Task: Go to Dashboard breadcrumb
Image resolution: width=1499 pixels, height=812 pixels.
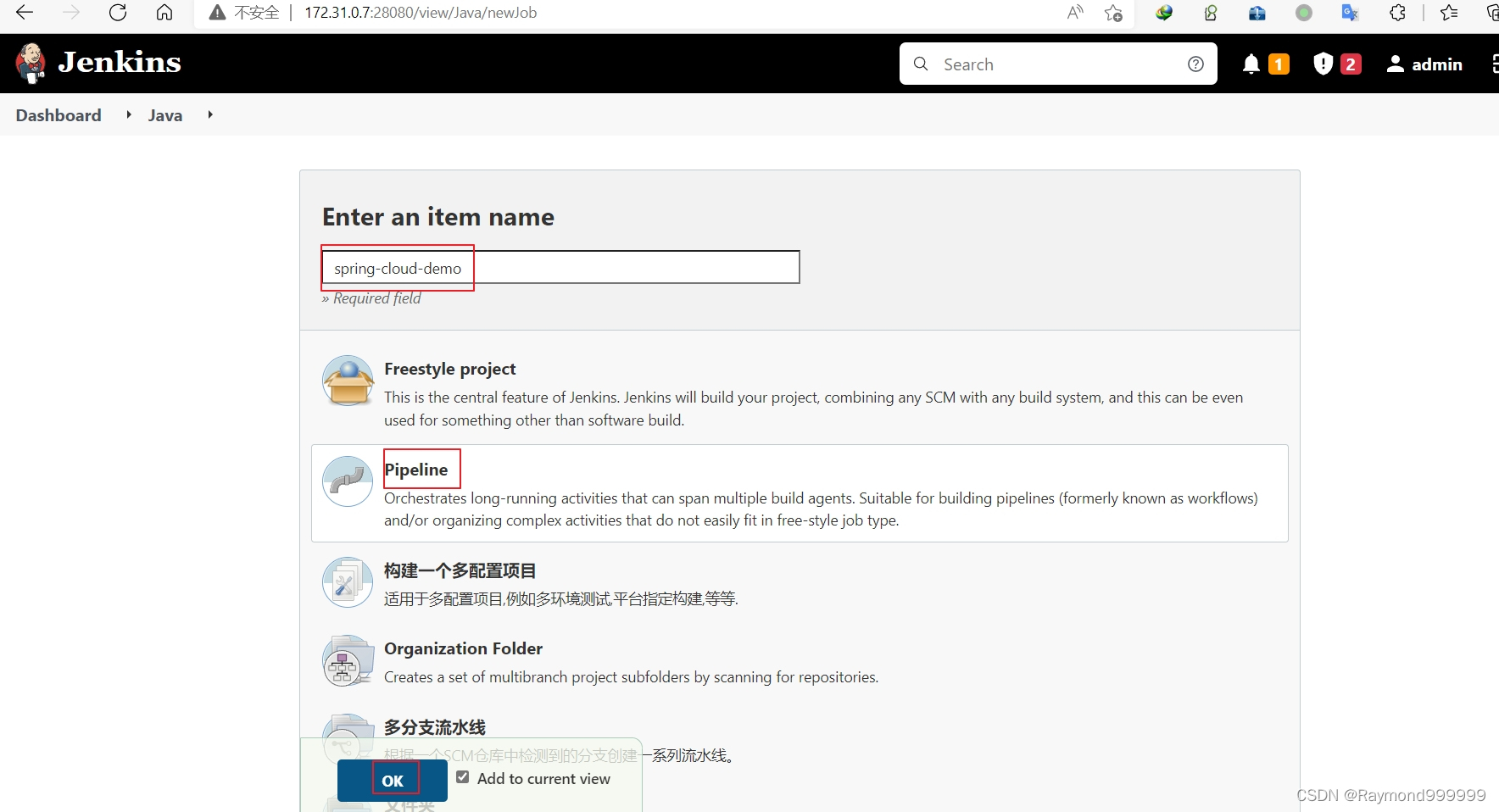Action: click(59, 115)
